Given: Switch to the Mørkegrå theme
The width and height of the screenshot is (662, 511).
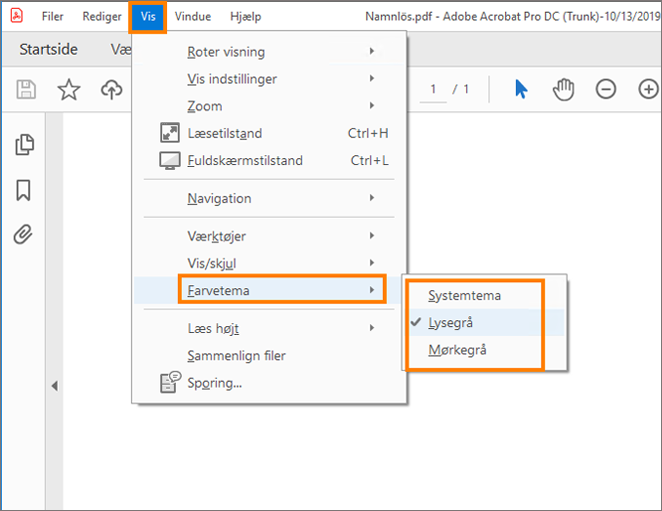Looking at the screenshot, I should tap(458, 350).
